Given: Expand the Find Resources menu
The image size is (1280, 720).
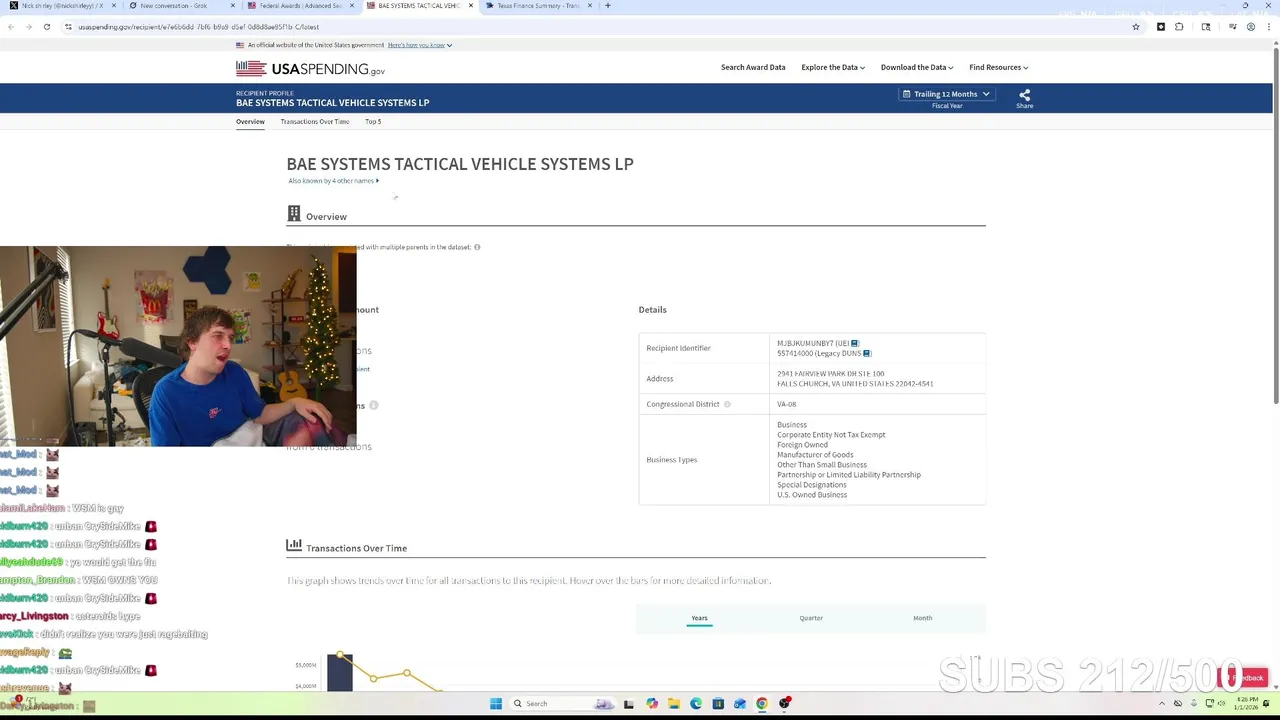Looking at the screenshot, I should (999, 67).
